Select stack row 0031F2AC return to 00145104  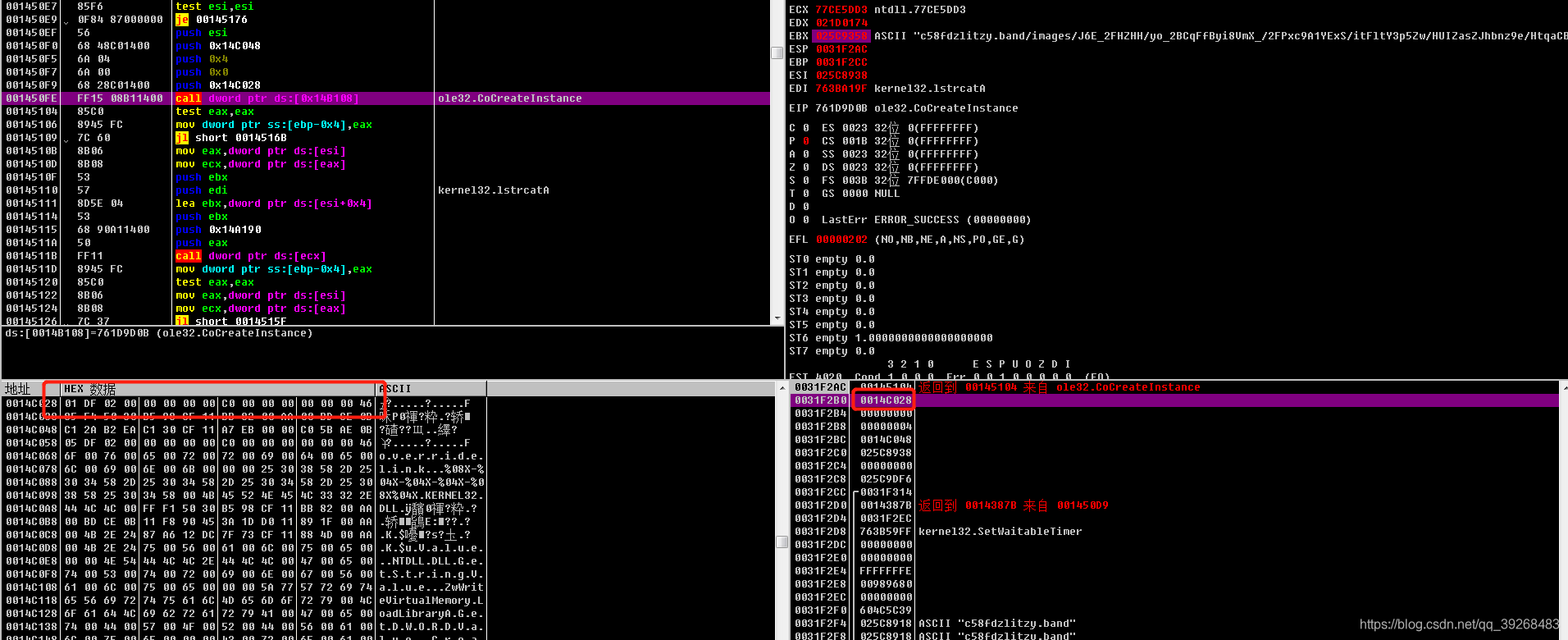(1174, 387)
